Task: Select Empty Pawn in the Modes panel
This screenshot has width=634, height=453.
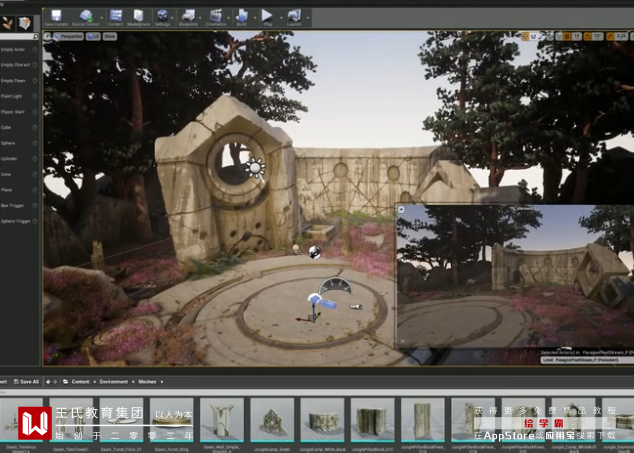Action: (x=19, y=81)
